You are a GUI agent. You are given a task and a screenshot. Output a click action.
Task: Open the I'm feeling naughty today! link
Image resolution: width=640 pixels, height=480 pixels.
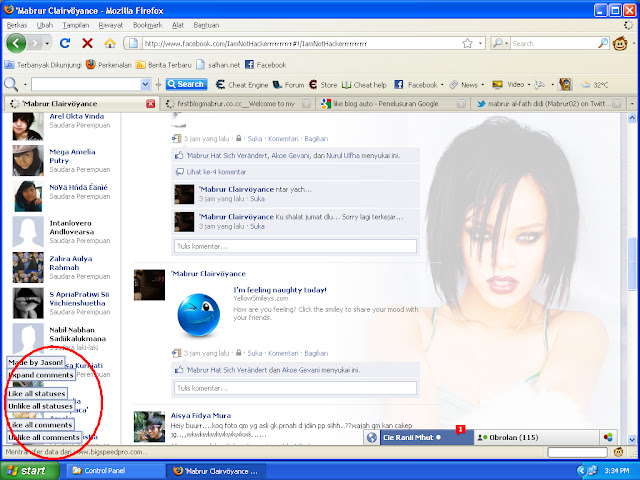pos(280,290)
